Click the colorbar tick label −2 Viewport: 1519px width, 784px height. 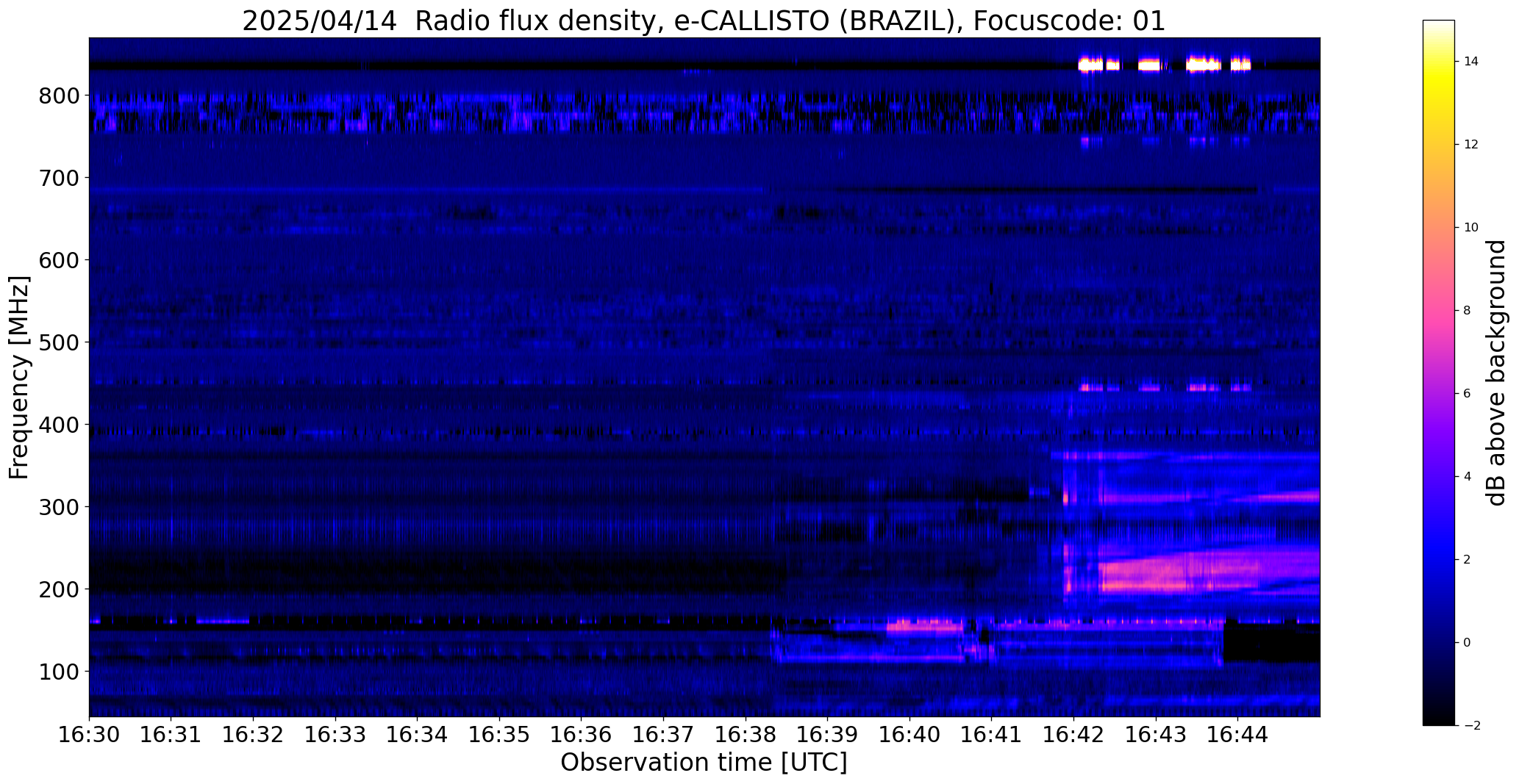[1472, 726]
